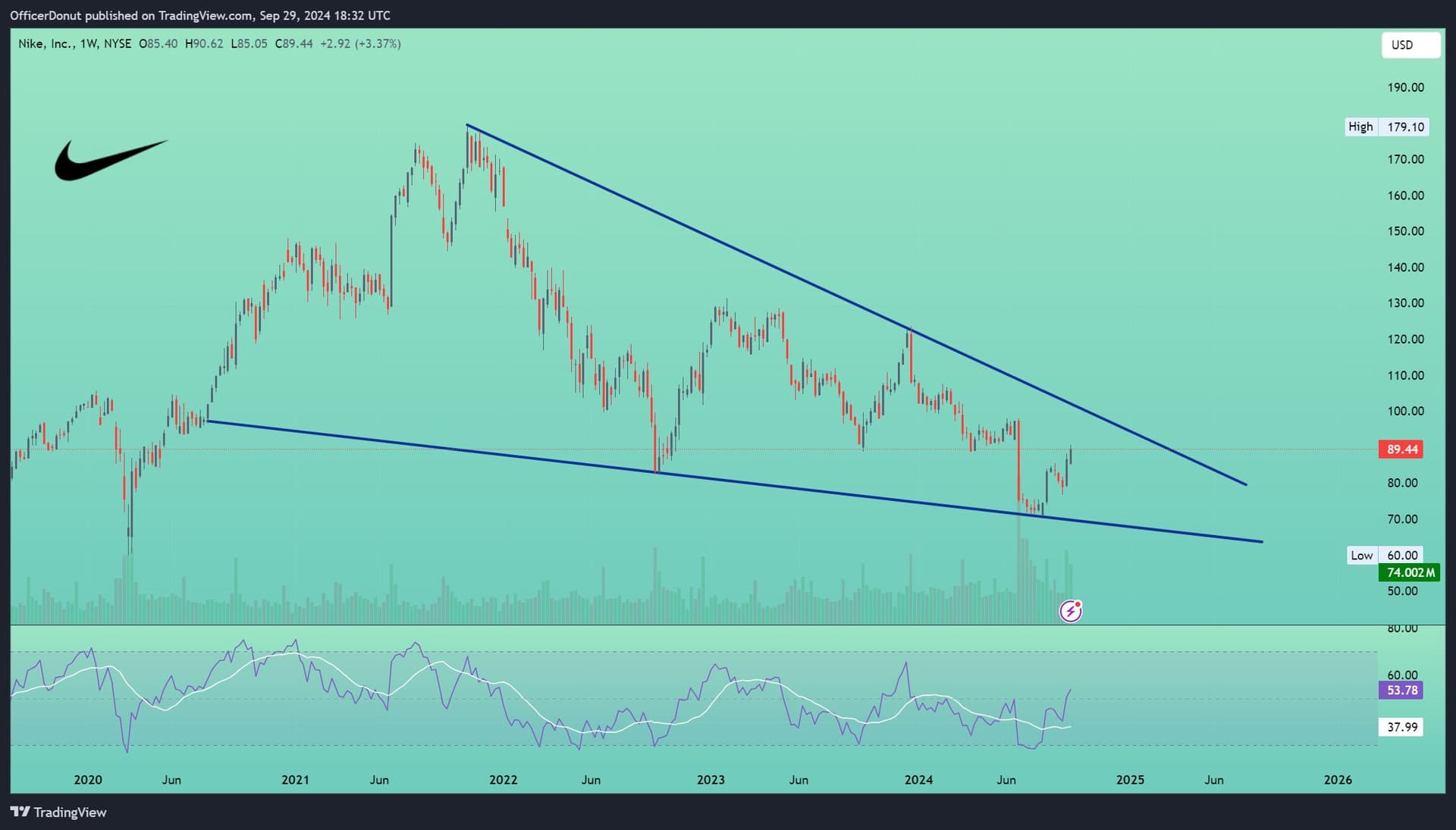Click the USD currency button
Viewport: 1456px width, 830px height.
(1410, 45)
